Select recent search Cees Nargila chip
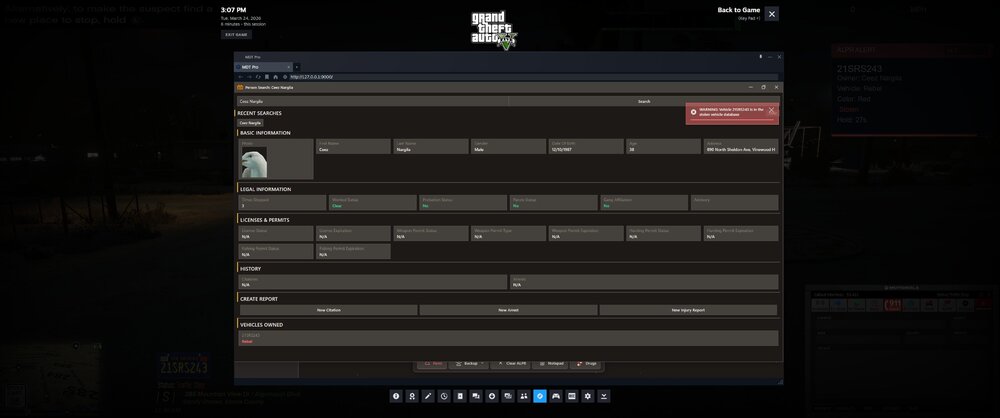Screen dimensions: 1000x418 pyautogui.click(x=251, y=123)
